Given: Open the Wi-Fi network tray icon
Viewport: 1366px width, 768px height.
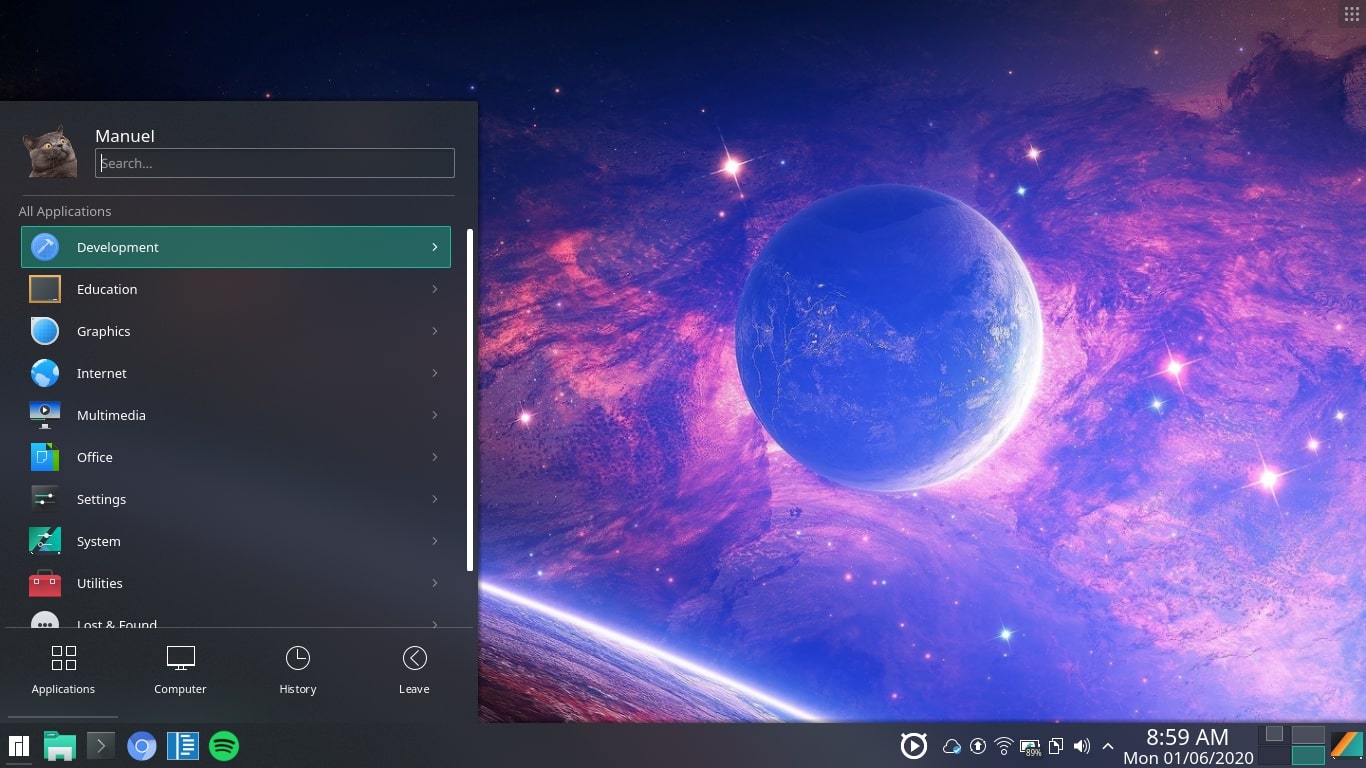Looking at the screenshot, I should pyautogui.click(x=1004, y=746).
